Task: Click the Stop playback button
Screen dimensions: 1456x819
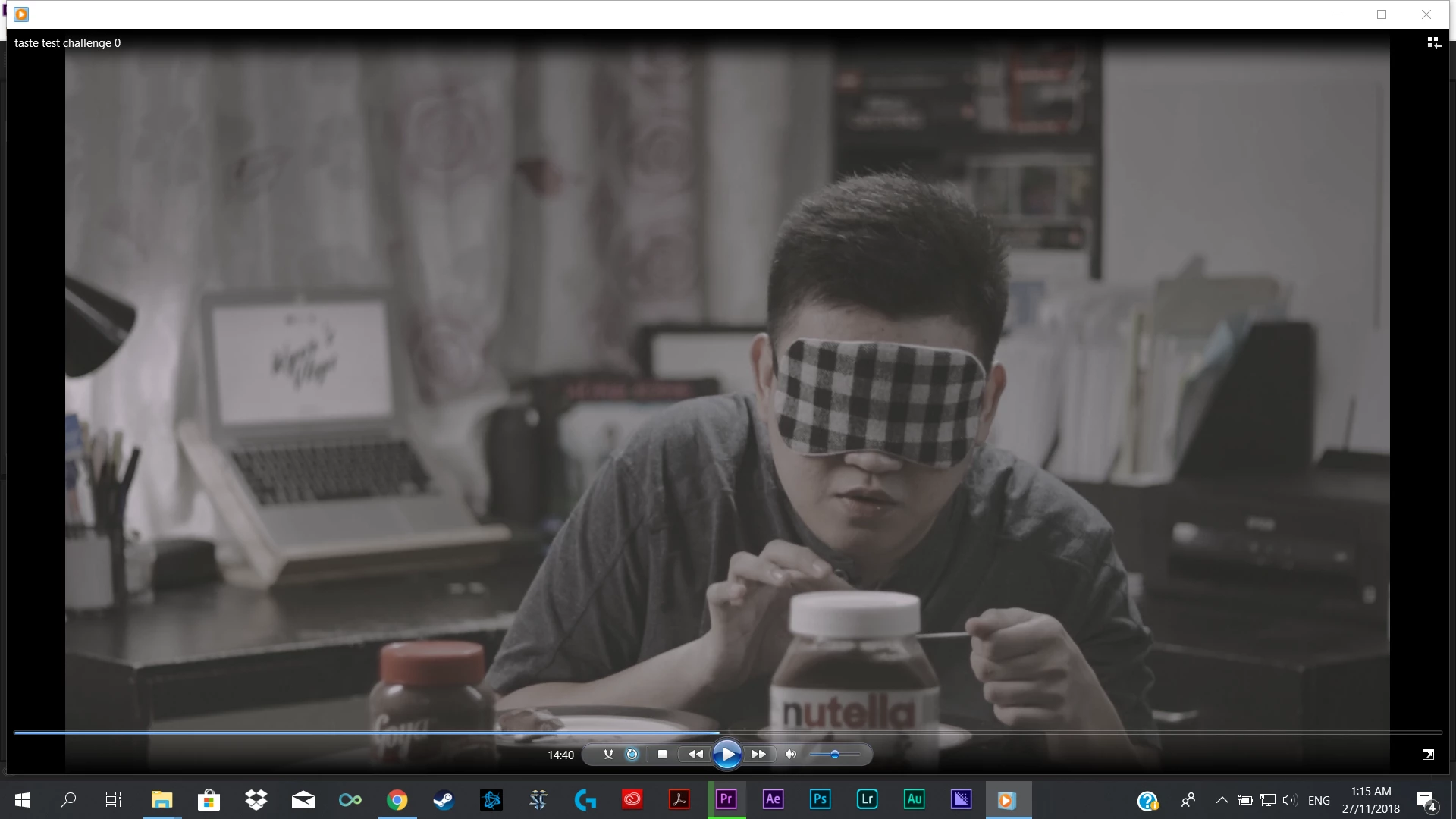Action: tap(662, 755)
